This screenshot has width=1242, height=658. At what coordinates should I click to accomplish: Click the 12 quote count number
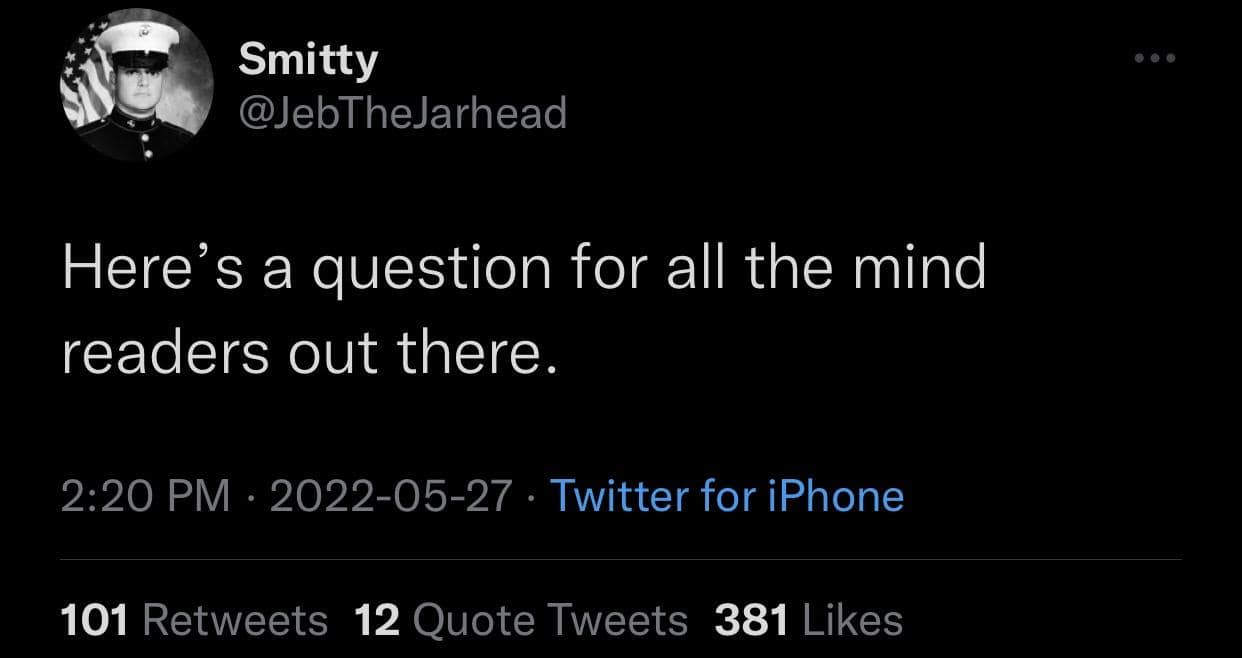click(x=377, y=621)
